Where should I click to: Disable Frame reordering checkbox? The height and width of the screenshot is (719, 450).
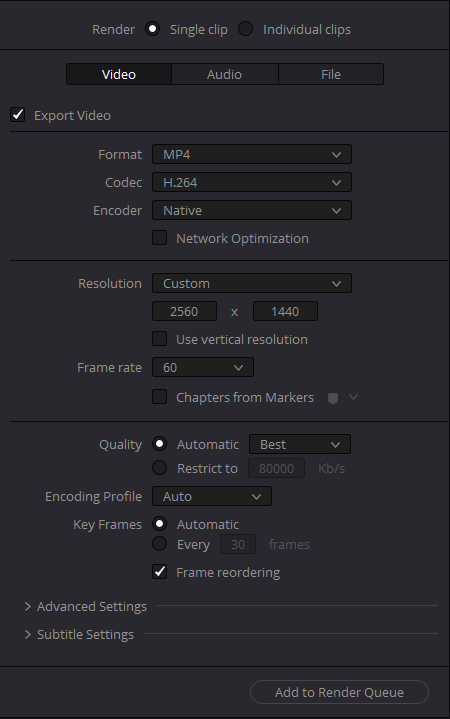pos(160,572)
